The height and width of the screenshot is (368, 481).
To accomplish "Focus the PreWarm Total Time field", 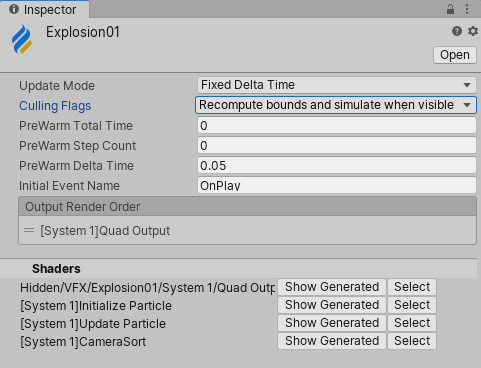I will (x=337, y=126).
